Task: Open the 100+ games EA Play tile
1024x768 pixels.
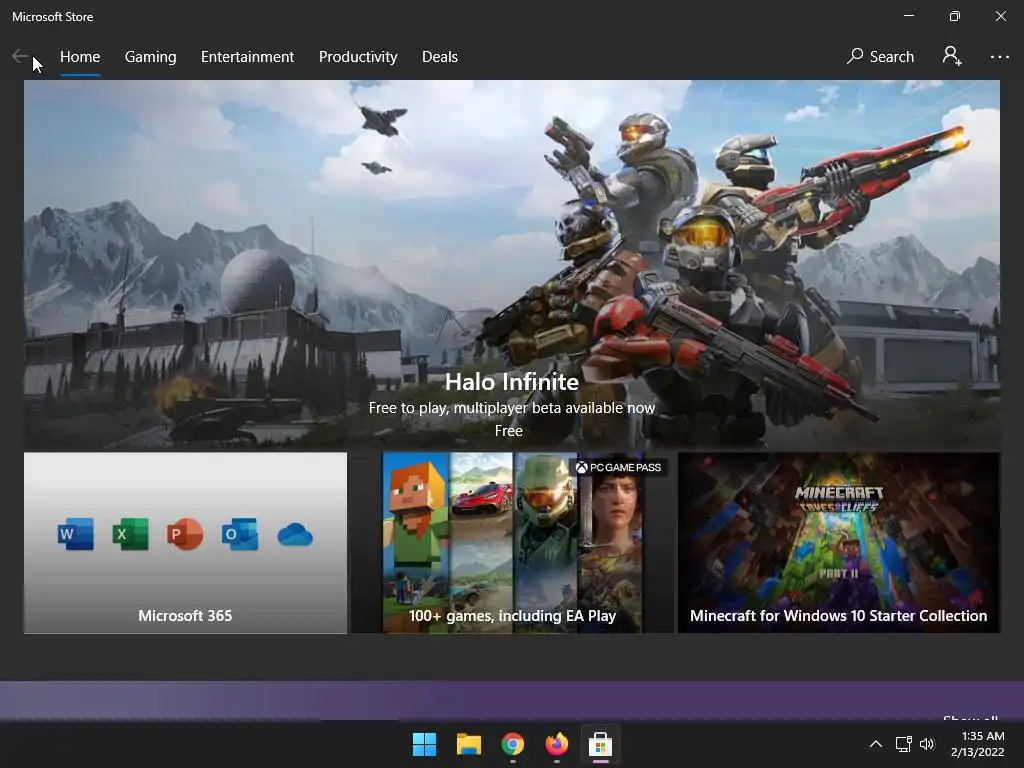Action: click(x=513, y=543)
